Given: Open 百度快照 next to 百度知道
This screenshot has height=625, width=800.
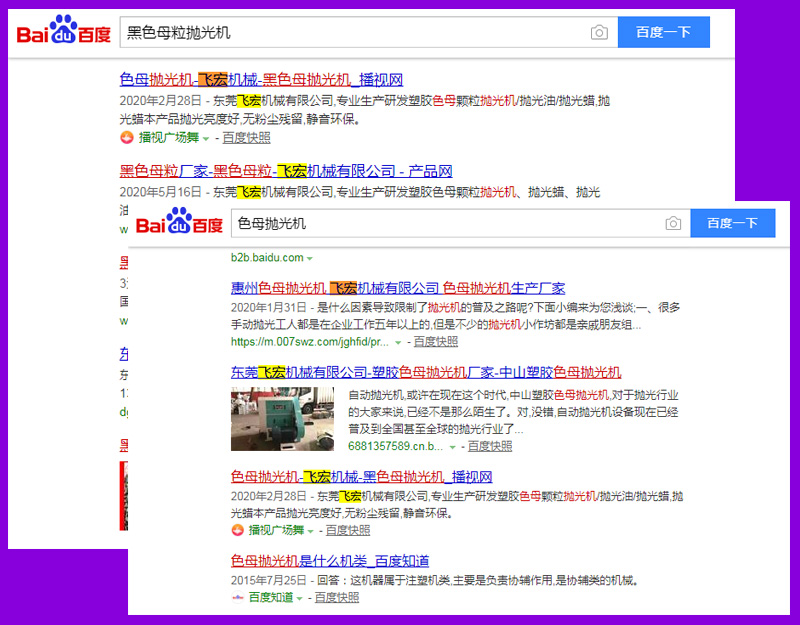Looking at the screenshot, I should pos(337,597).
